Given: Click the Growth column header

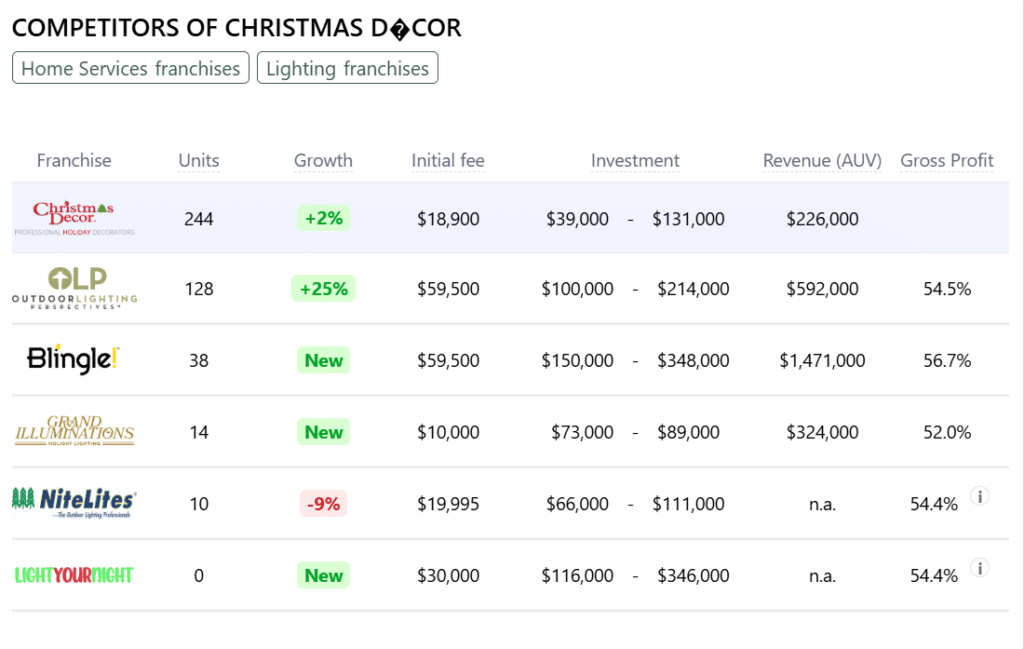Looking at the screenshot, I should click(x=323, y=160).
